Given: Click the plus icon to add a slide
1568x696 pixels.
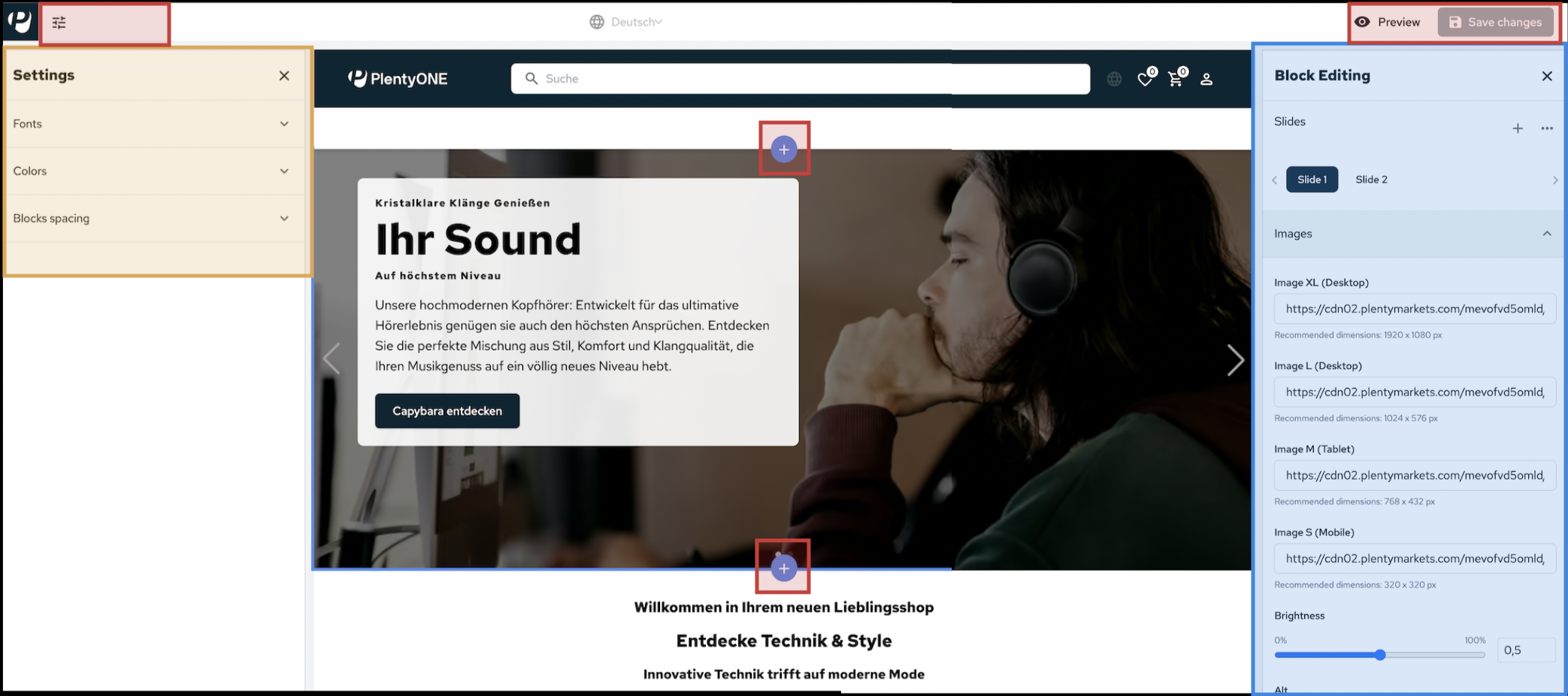Looking at the screenshot, I should point(1518,129).
